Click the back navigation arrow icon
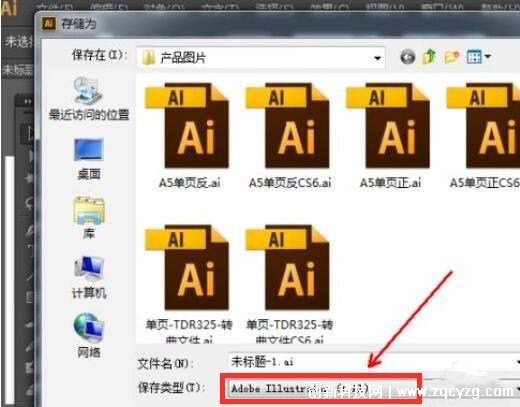The width and height of the screenshot is (520, 407). pos(408,57)
